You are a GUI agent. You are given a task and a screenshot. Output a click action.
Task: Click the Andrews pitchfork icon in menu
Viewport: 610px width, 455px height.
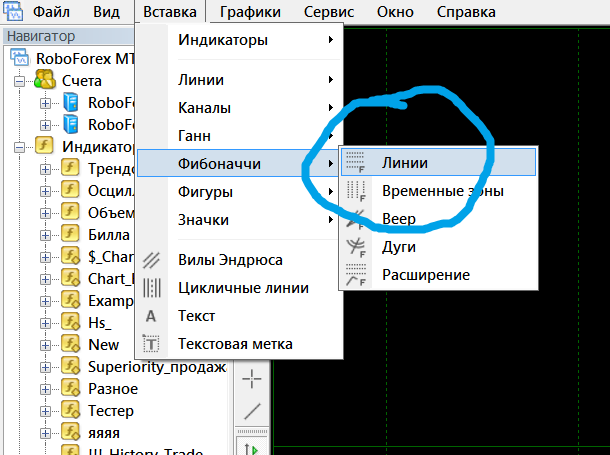pyautogui.click(x=151, y=260)
